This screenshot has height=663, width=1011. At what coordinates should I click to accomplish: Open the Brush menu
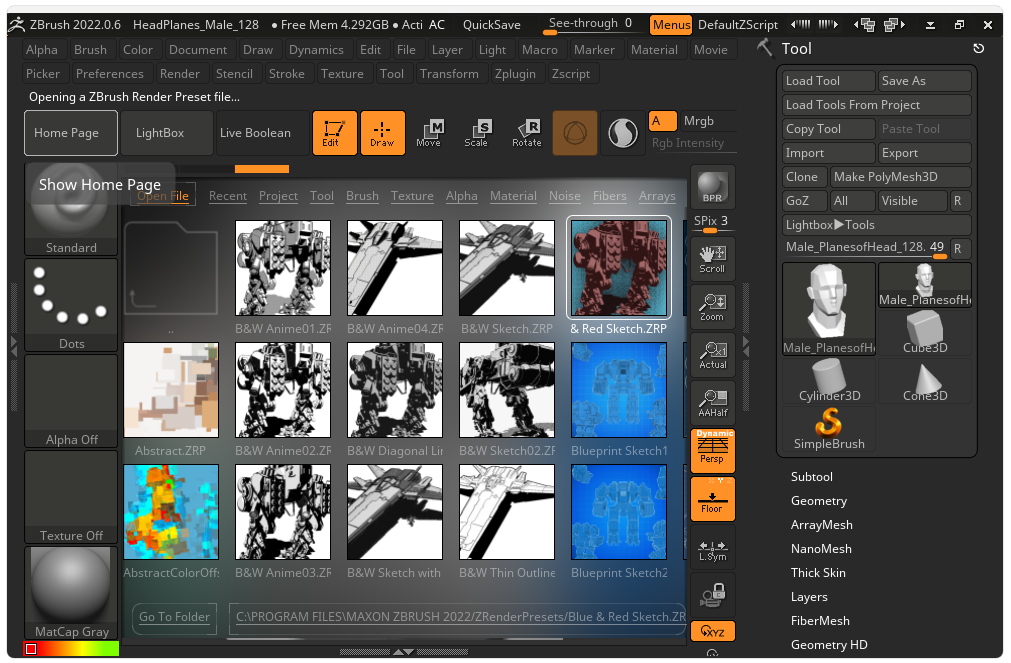click(x=90, y=50)
